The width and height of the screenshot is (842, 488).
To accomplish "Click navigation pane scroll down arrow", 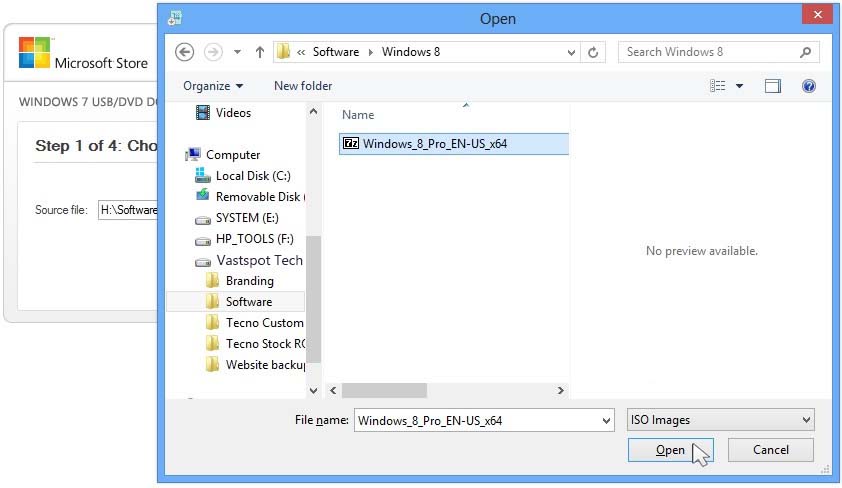I will pos(314,391).
